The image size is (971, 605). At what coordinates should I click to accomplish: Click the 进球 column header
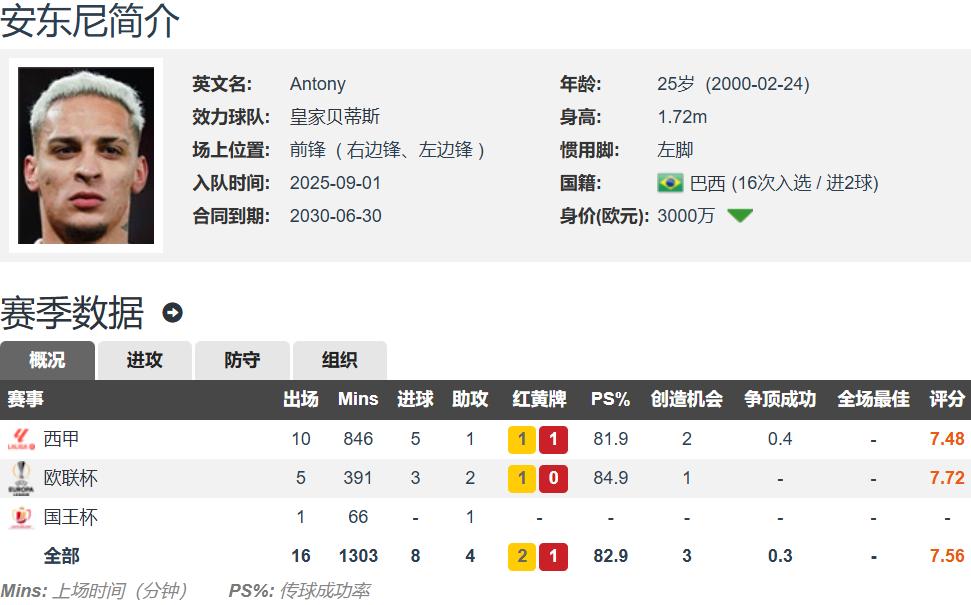(415, 399)
